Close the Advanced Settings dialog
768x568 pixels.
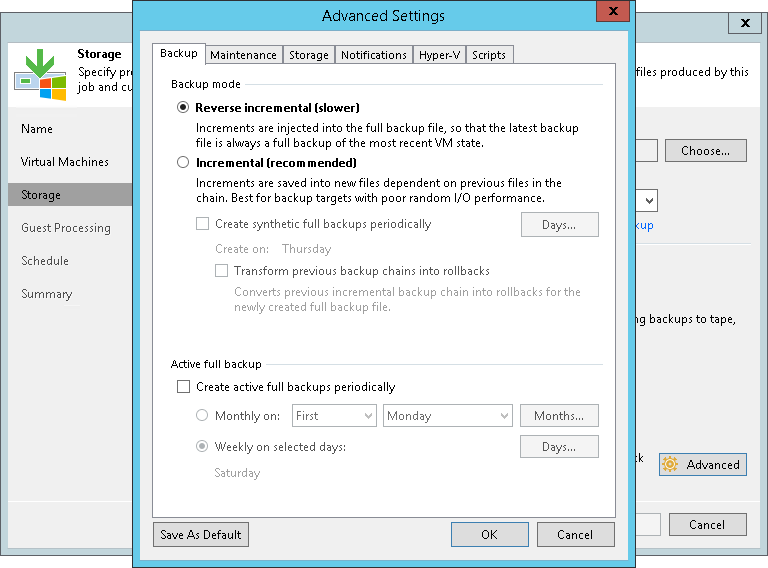[x=611, y=13]
